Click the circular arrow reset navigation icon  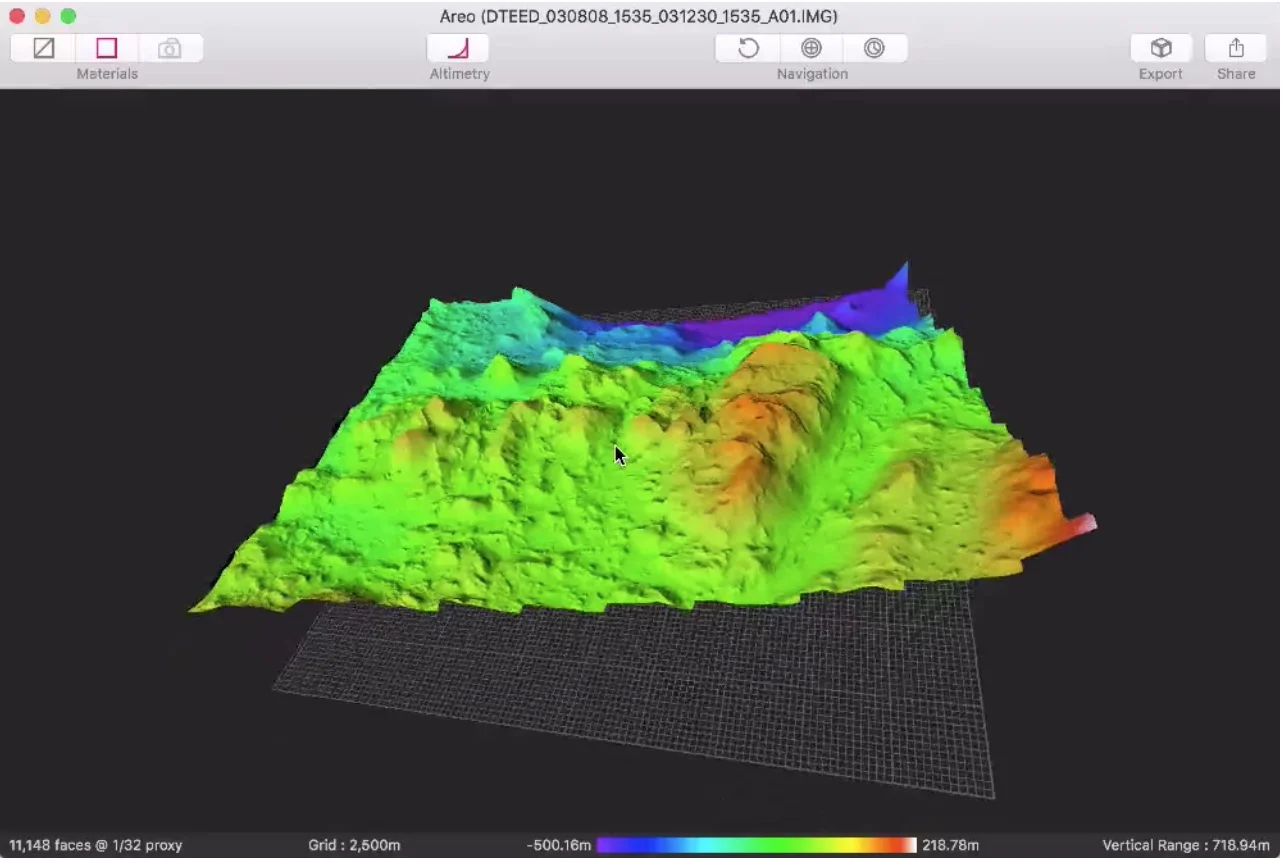[748, 48]
